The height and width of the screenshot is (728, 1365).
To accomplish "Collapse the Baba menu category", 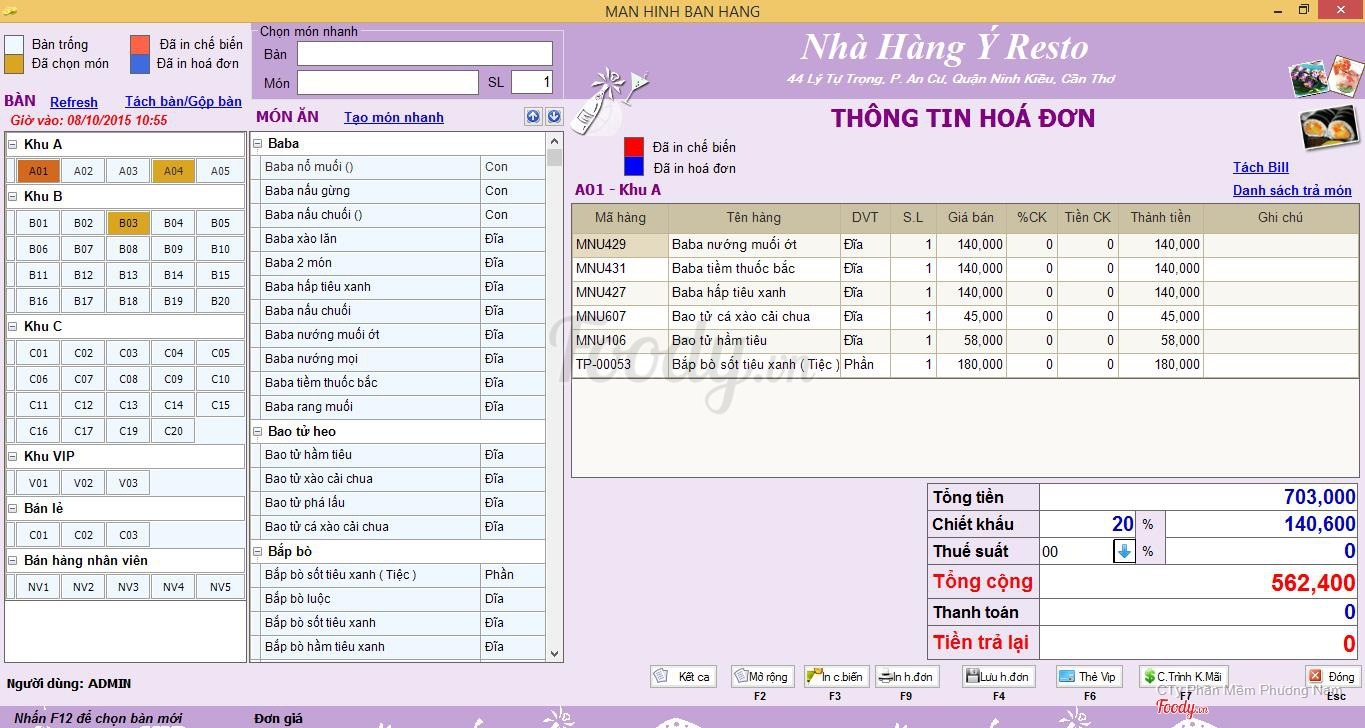I will tap(258, 144).
